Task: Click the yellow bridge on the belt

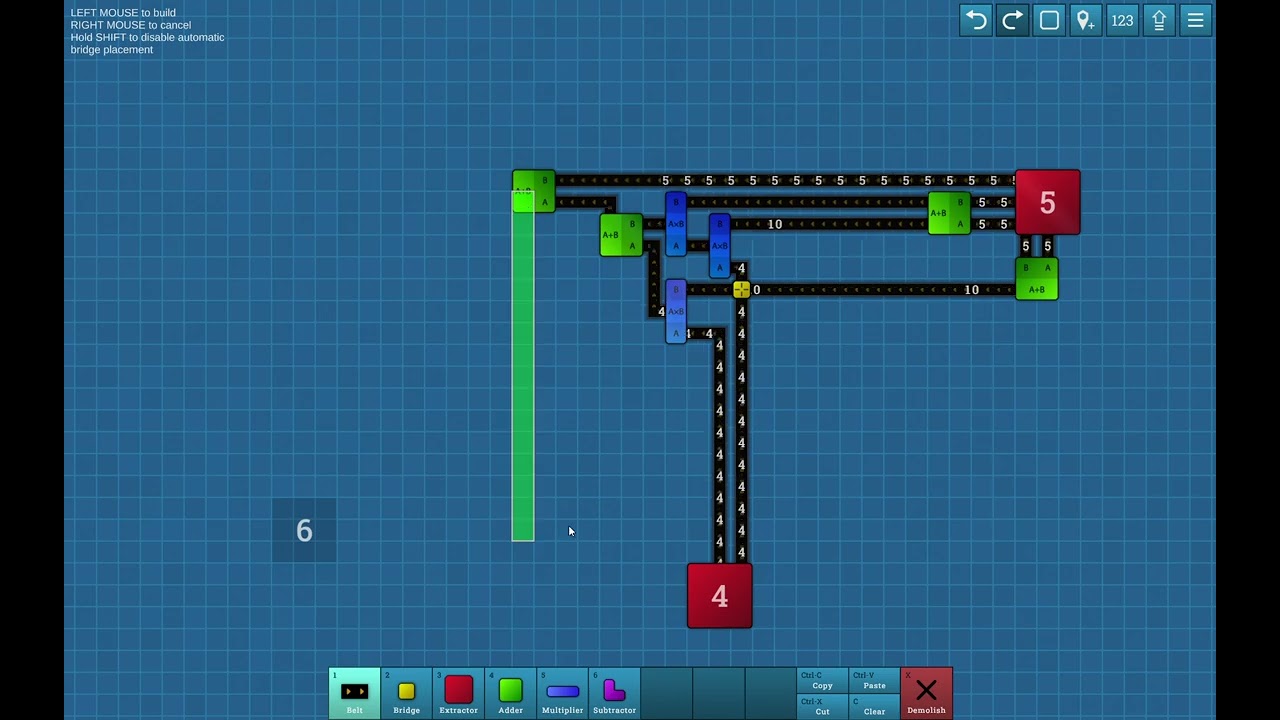Action: (741, 290)
